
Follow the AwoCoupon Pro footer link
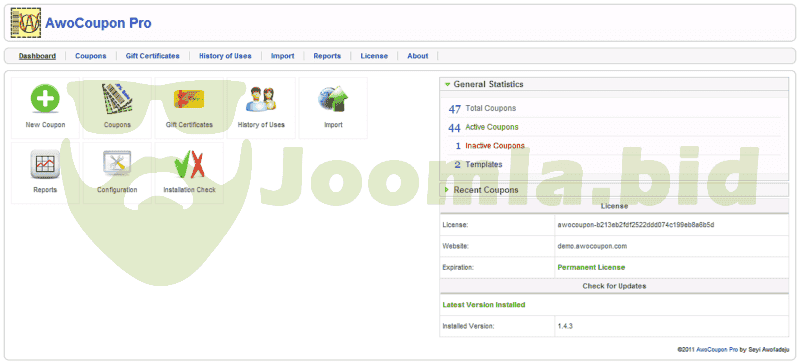[x=717, y=350]
